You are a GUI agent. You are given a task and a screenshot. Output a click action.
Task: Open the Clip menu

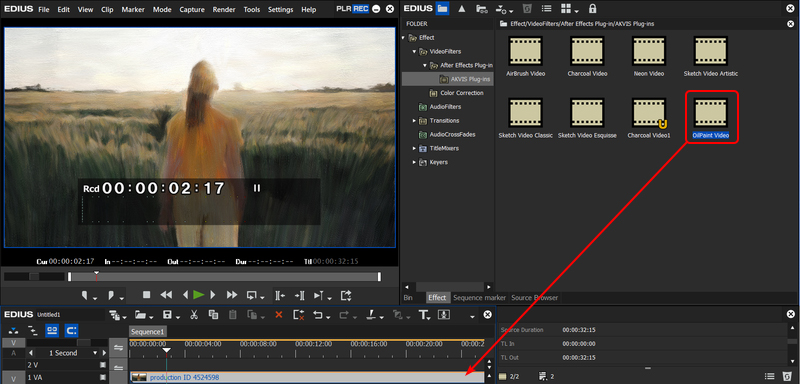click(x=107, y=9)
